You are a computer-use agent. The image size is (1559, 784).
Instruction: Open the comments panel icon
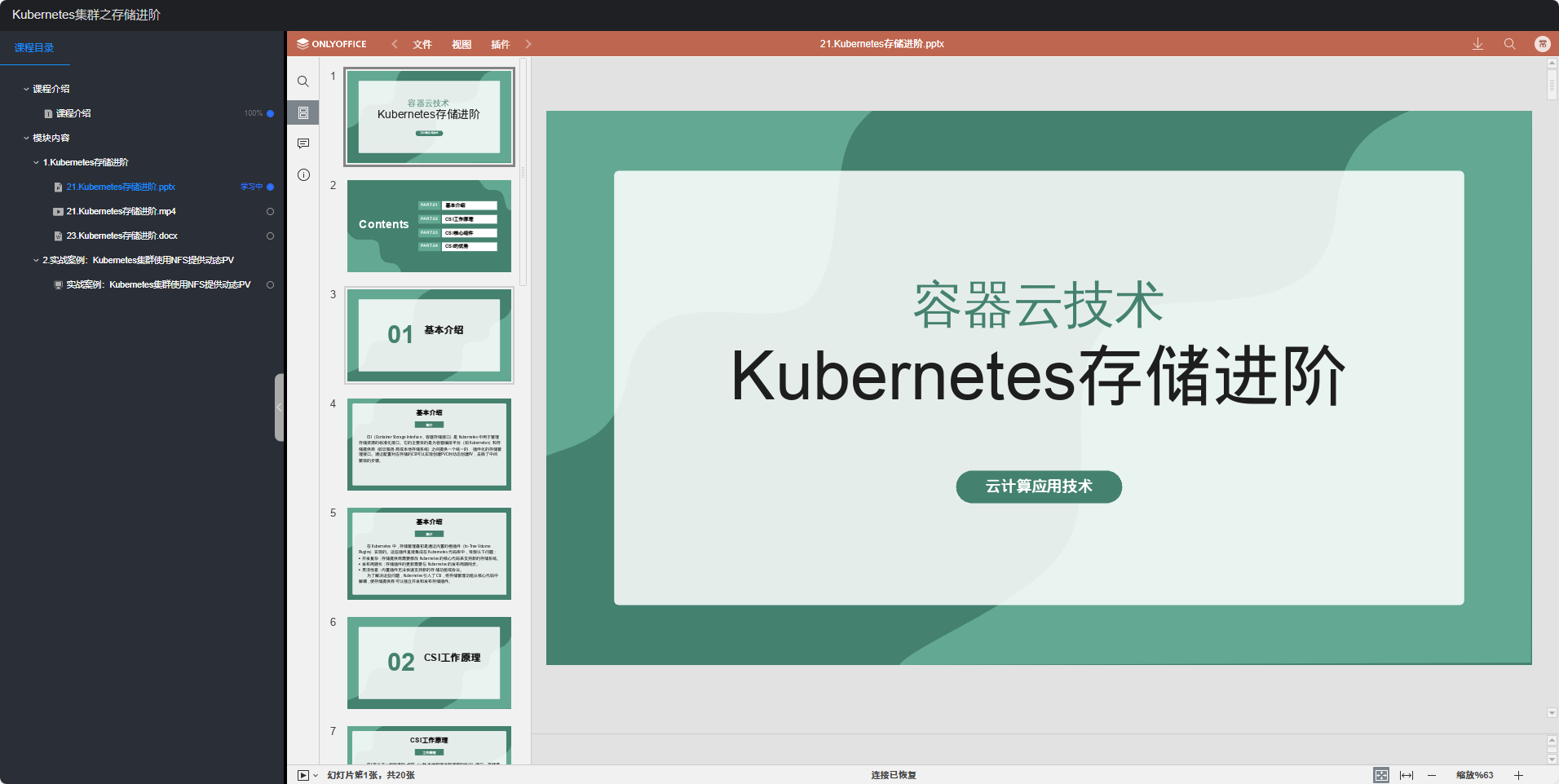pyautogui.click(x=303, y=143)
